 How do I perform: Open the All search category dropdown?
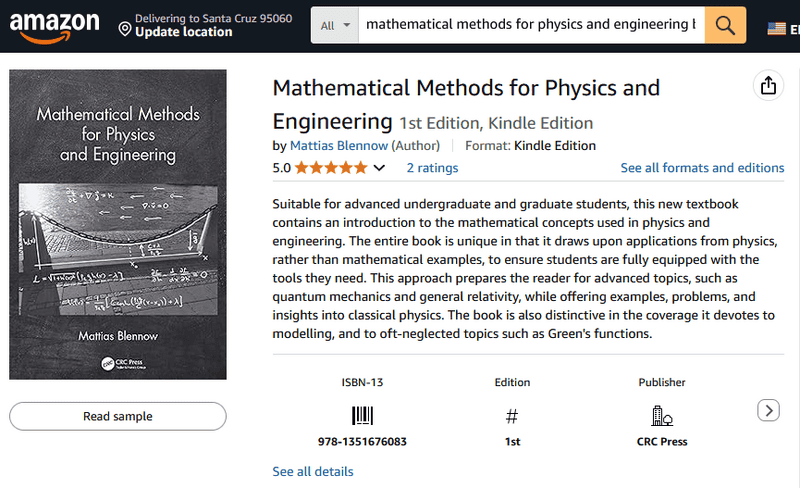pos(334,25)
